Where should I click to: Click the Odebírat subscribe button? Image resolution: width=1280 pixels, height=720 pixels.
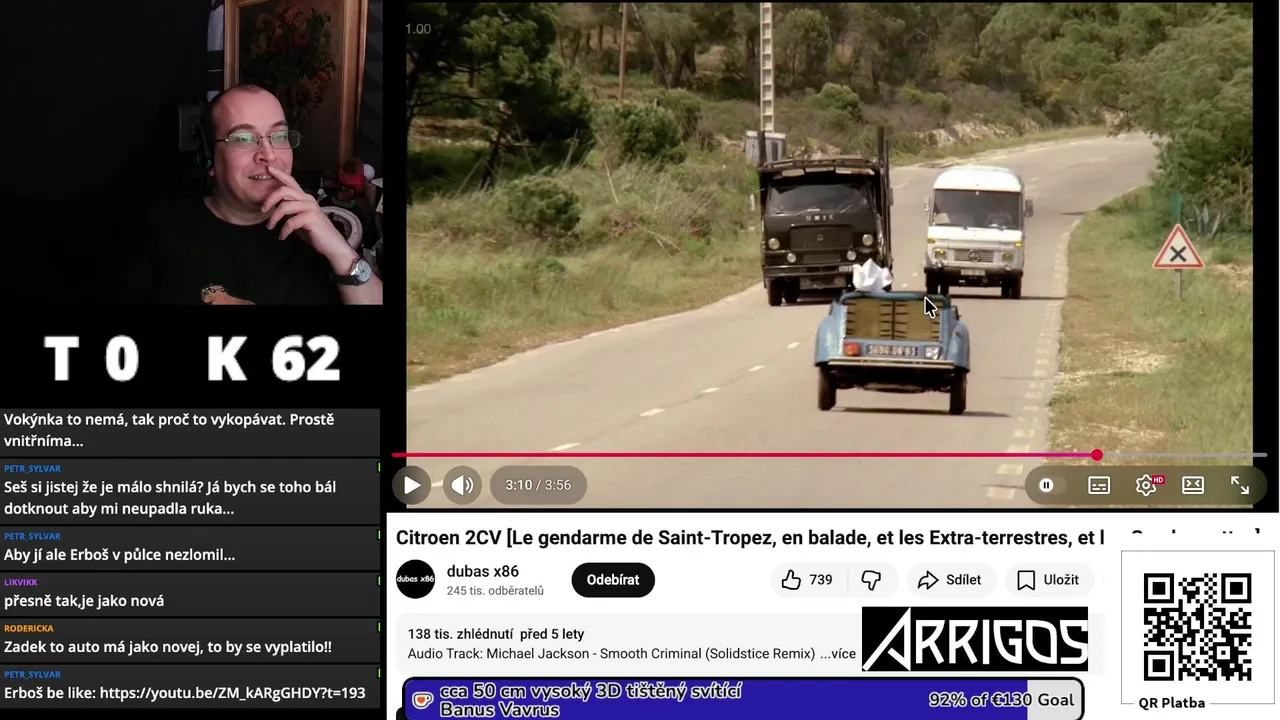click(613, 580)
